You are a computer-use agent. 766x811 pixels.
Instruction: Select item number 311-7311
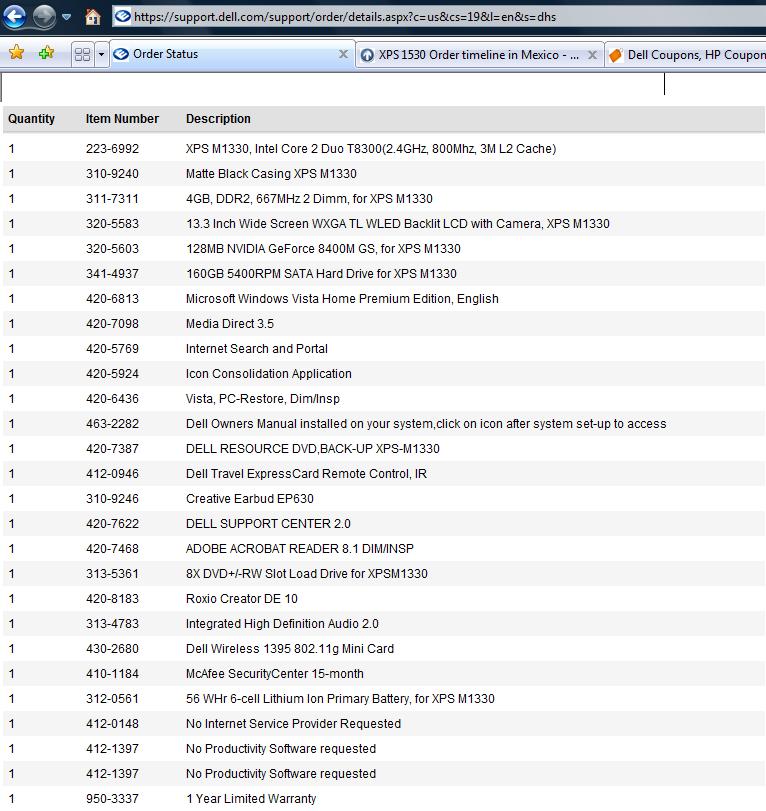(x=112, y=199)
